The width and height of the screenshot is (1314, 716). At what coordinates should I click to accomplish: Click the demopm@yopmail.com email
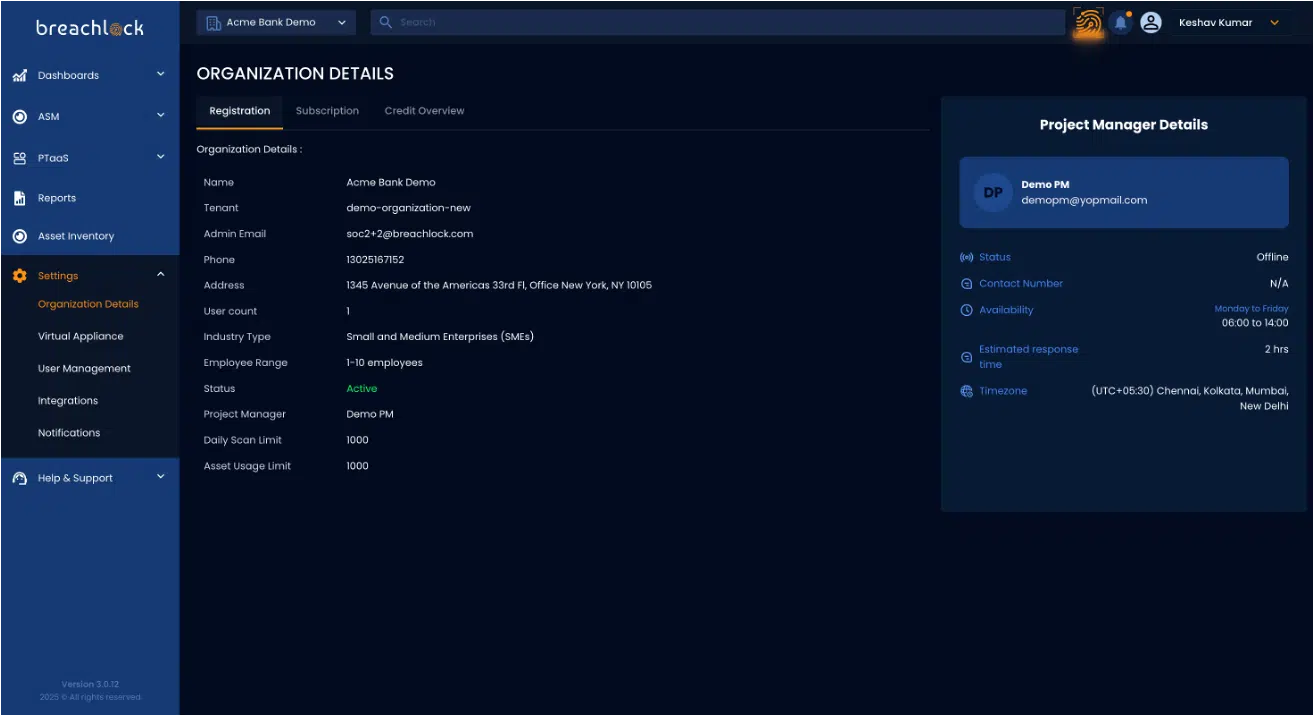coord(1084,200)
